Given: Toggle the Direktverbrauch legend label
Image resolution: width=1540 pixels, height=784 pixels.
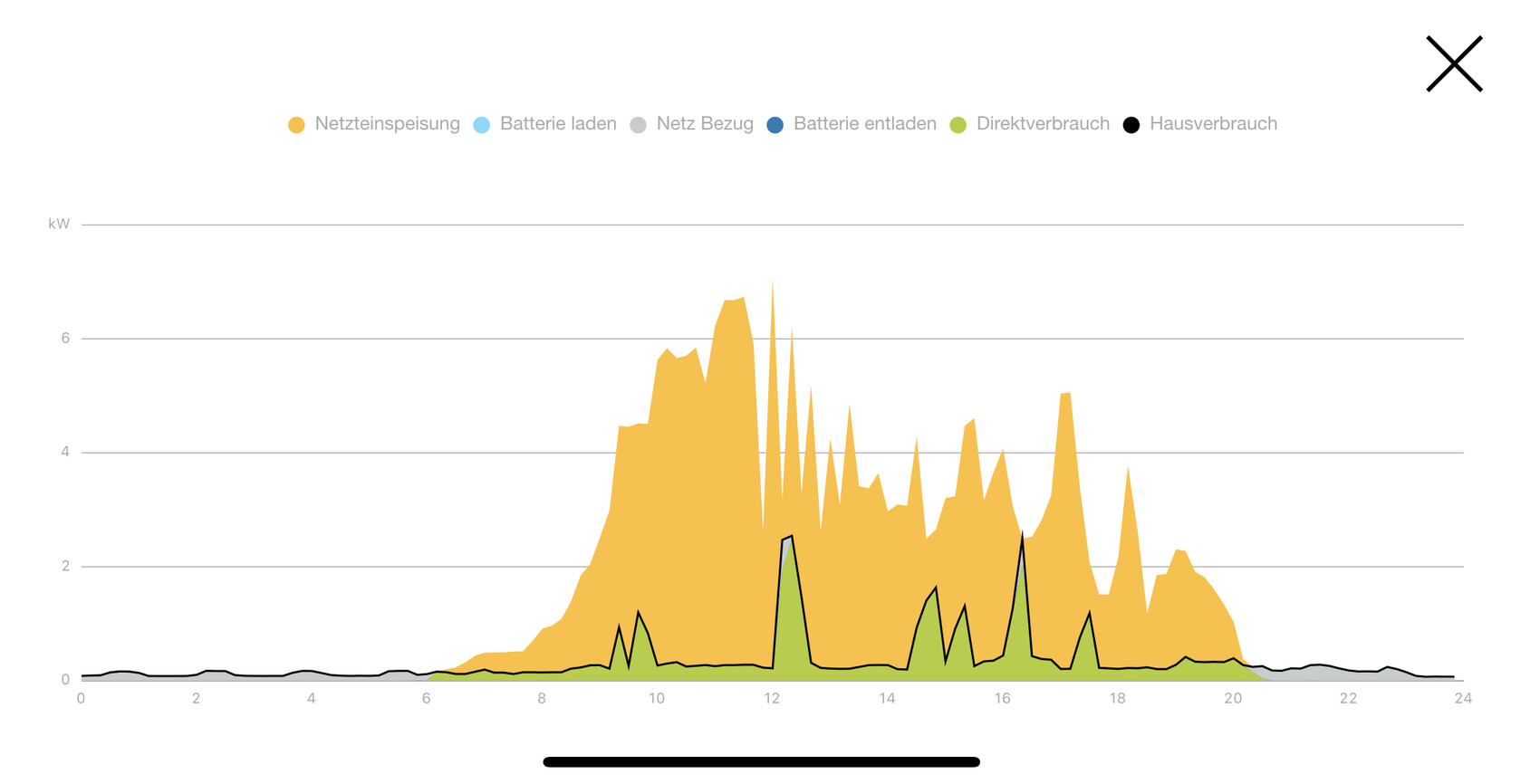Looking at the screenshot, I should [x=1042, y=124].
